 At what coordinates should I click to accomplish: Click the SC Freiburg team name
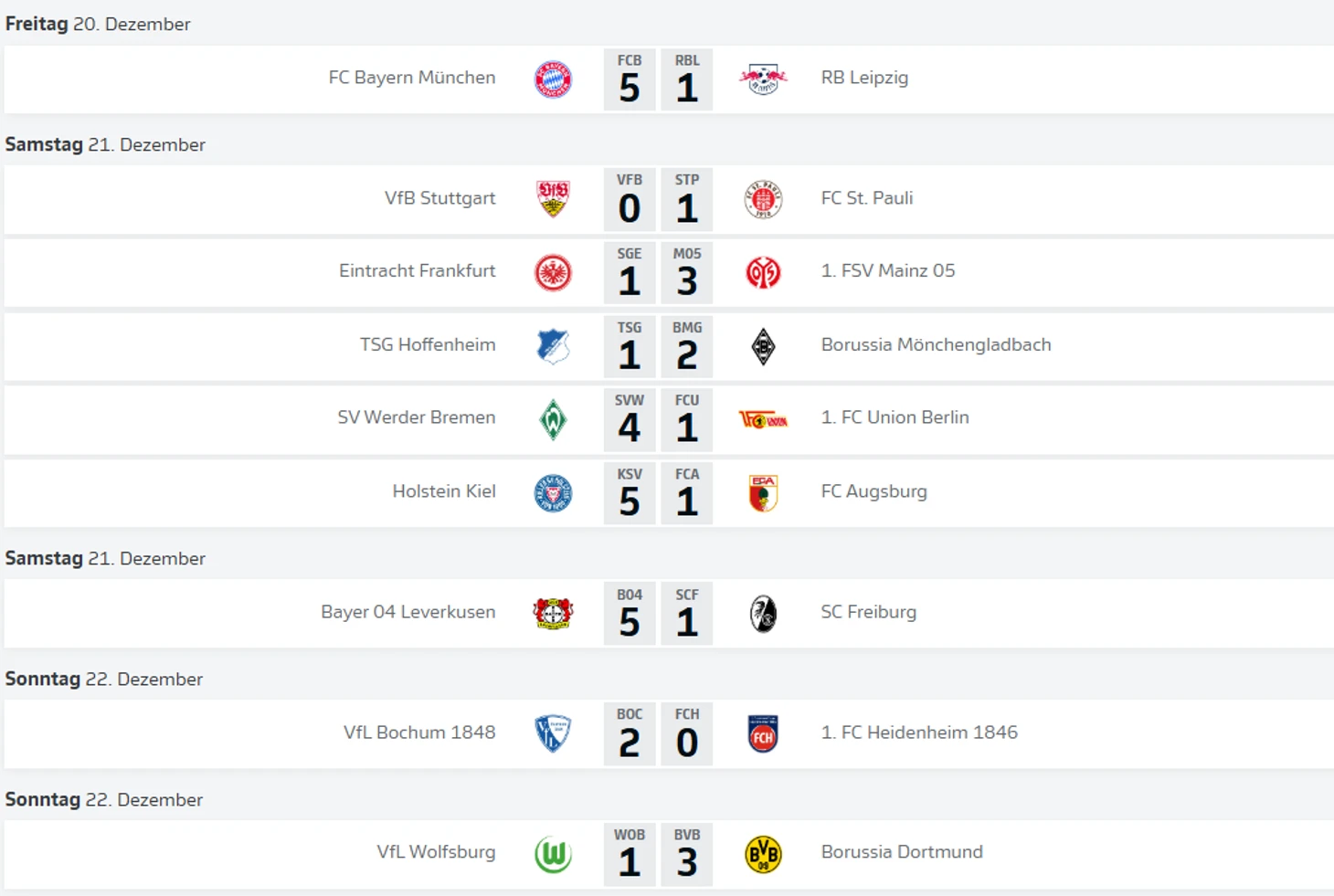click(868, 612)
